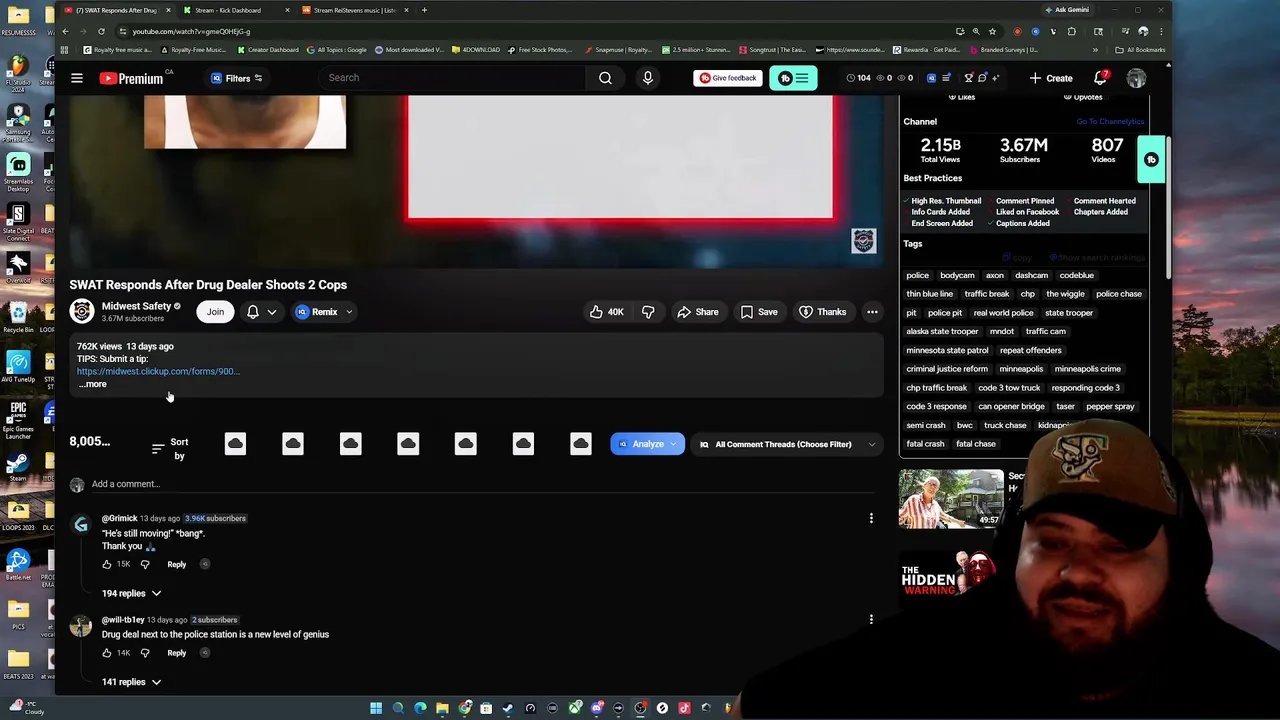Click the search magnifier button

coord(605,78)
